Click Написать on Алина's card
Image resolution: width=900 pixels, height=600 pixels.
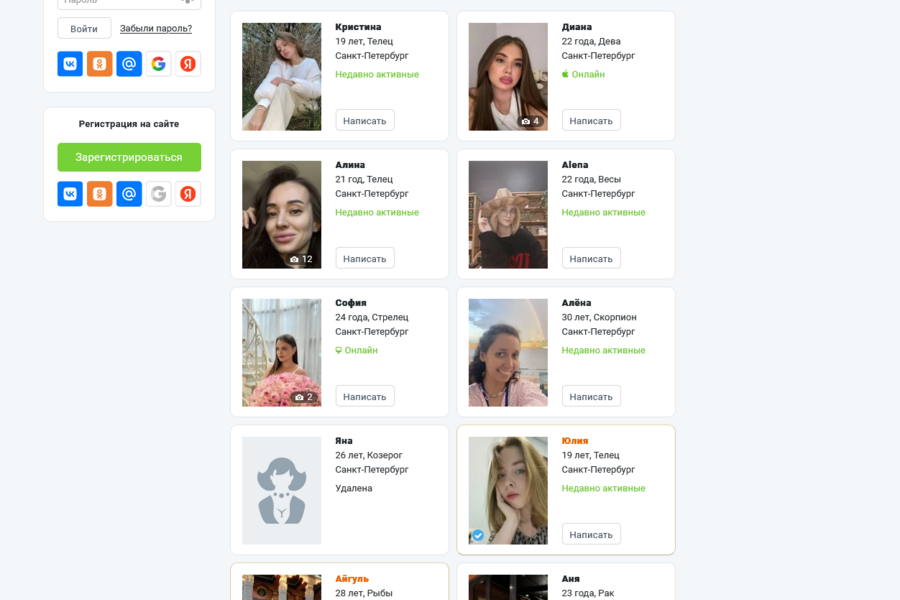[364, 258]
